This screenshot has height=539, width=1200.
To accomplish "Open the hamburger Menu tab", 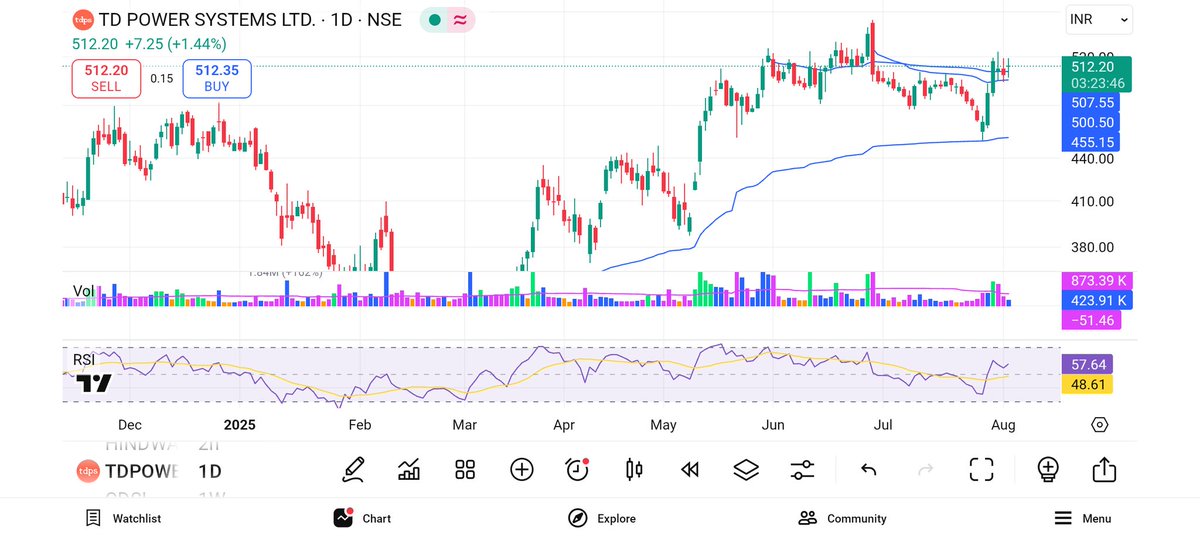I will (x=1083, y=518).
